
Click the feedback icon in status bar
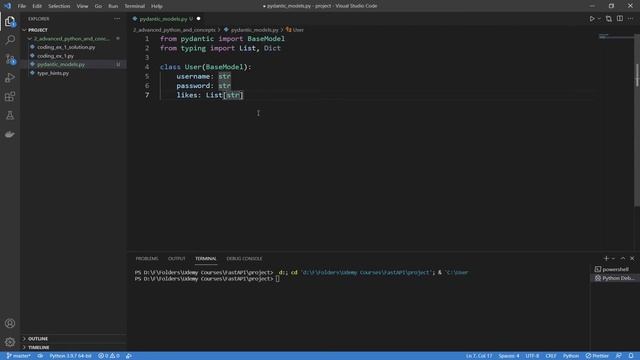pyautogui.click(x=619, y=356)
